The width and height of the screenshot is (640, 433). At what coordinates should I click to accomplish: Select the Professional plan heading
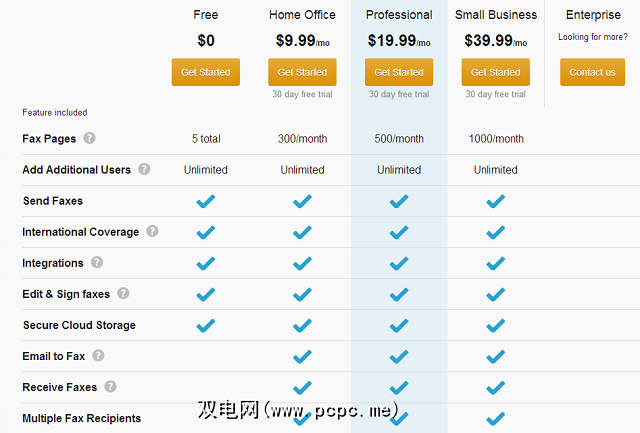click(x=399, y=15)
